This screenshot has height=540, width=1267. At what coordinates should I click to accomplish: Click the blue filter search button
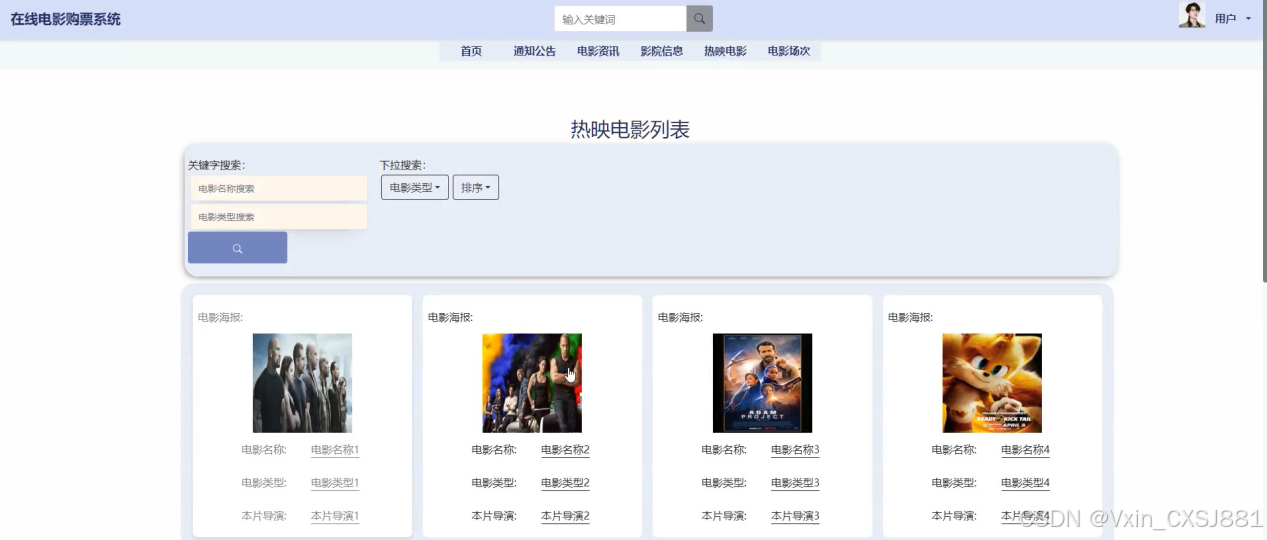237,248
